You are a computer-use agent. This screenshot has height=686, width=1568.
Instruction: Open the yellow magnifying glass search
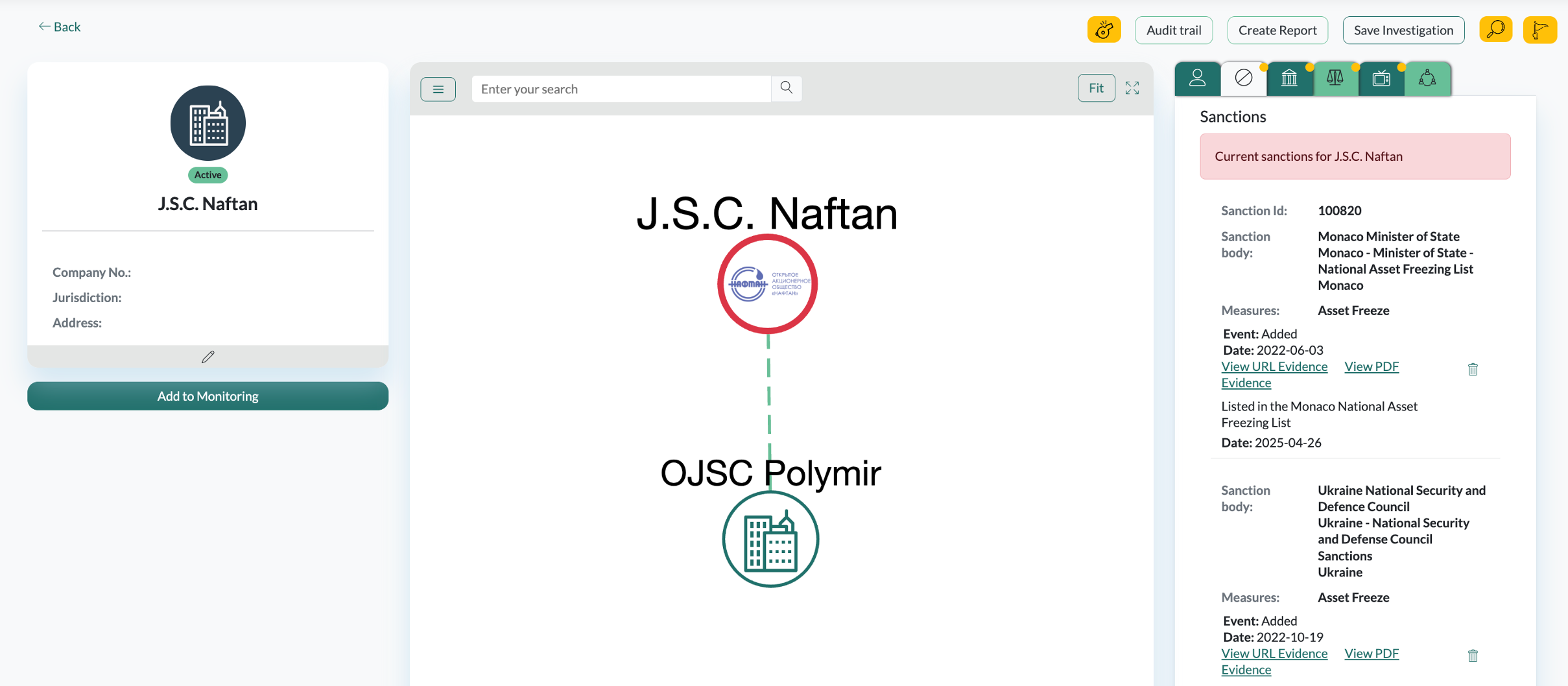(1495, 30)
